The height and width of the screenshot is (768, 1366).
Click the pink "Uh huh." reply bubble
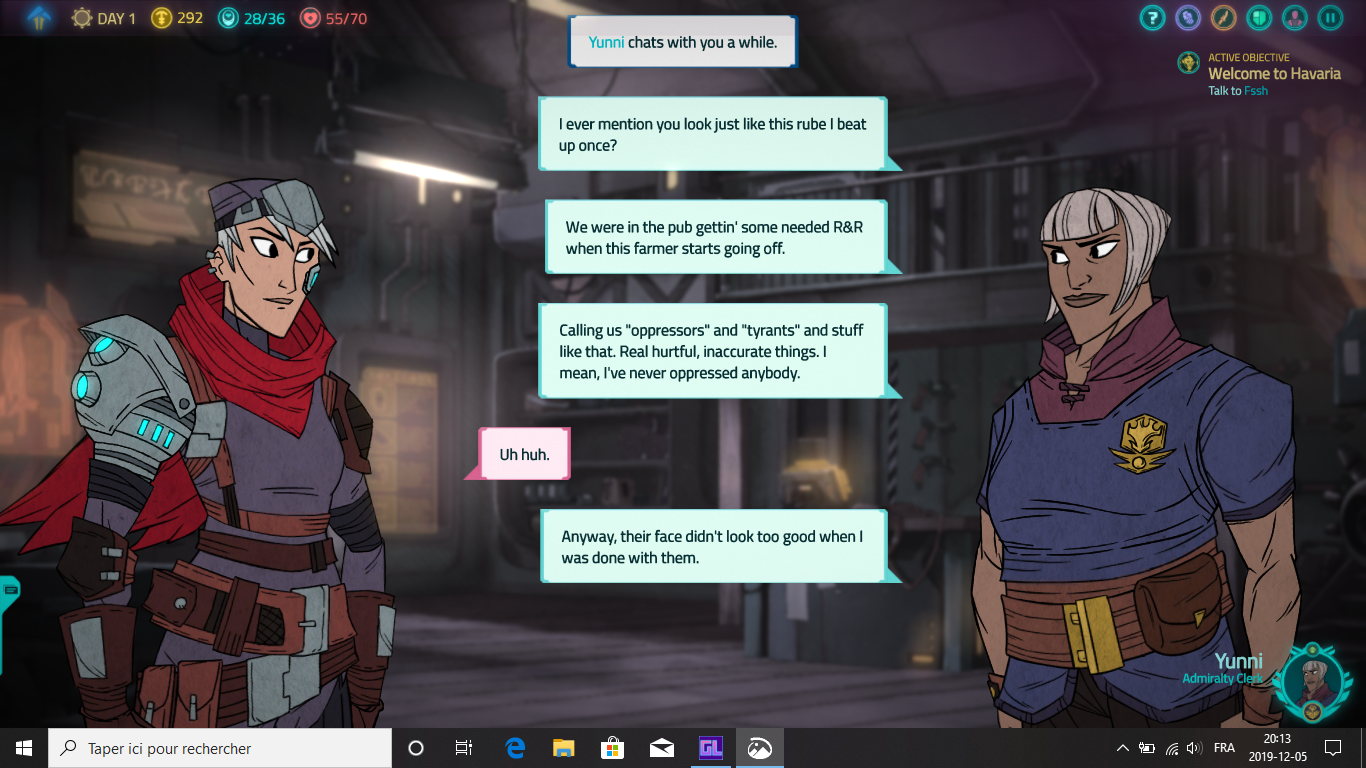click(524, 454)
